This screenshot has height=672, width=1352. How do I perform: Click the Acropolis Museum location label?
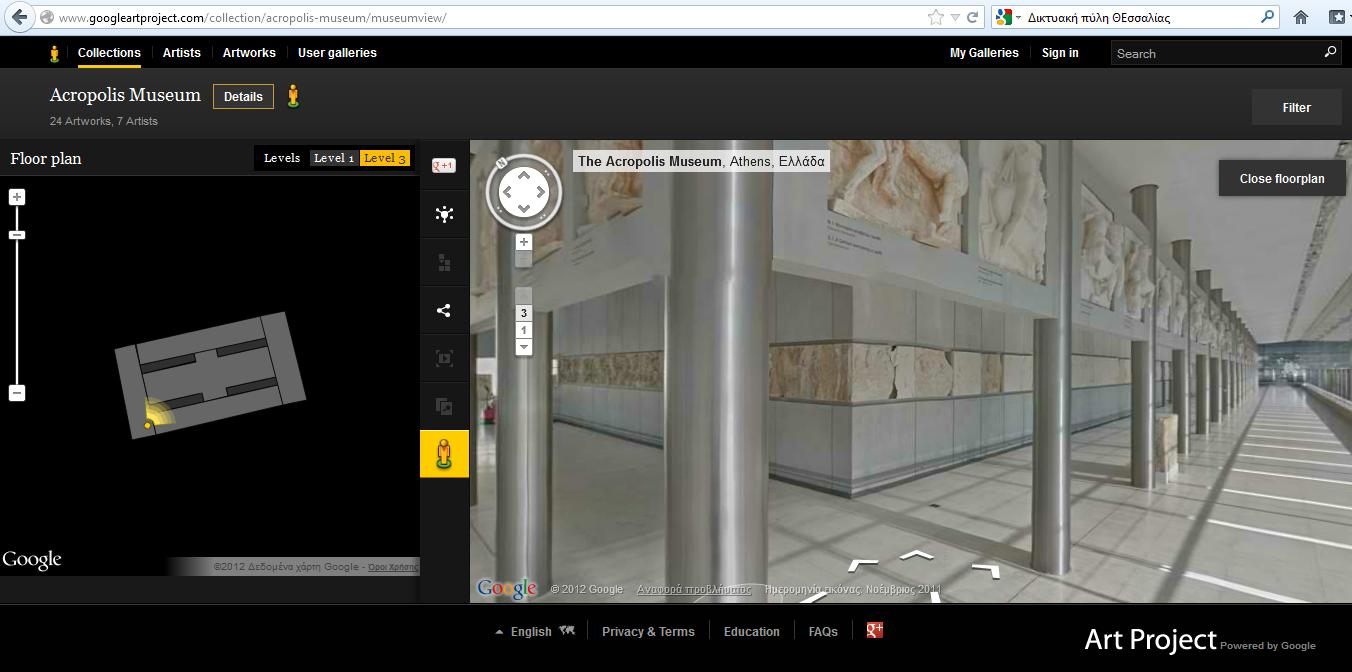[701, 161]
